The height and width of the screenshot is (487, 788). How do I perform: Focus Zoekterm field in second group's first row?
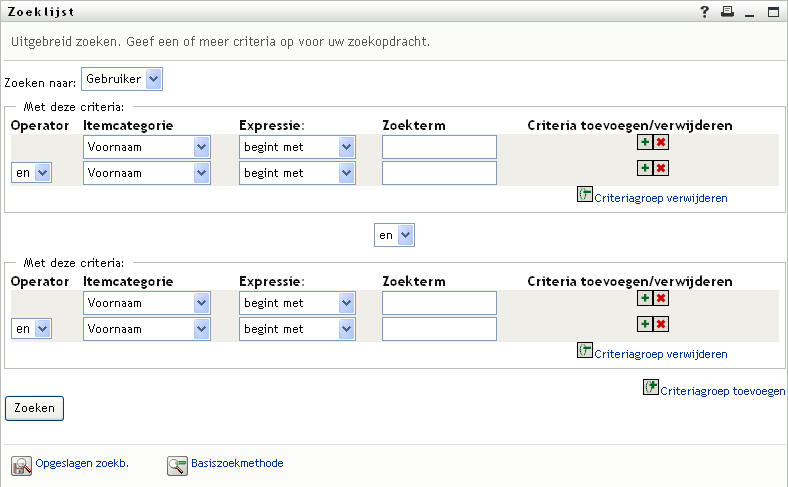(439, 303)
